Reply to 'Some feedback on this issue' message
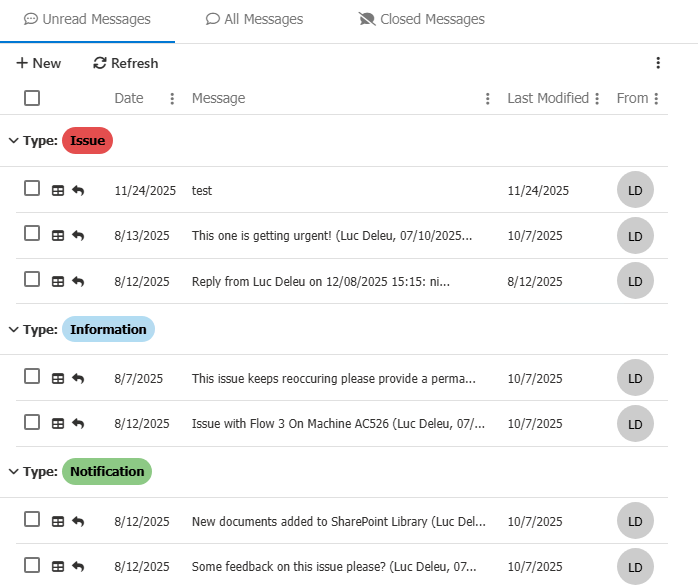Image resolution: width=698 pixels, height=587 pixels. coord(78,567)
